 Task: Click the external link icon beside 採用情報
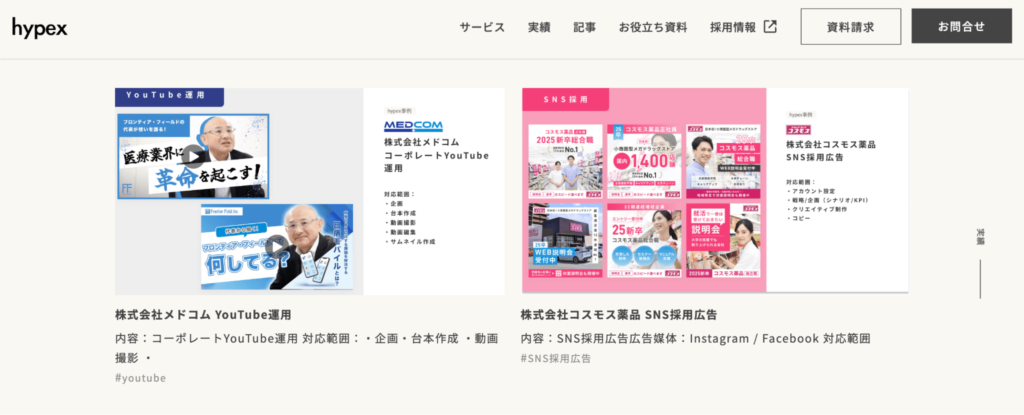coord(771,27)
